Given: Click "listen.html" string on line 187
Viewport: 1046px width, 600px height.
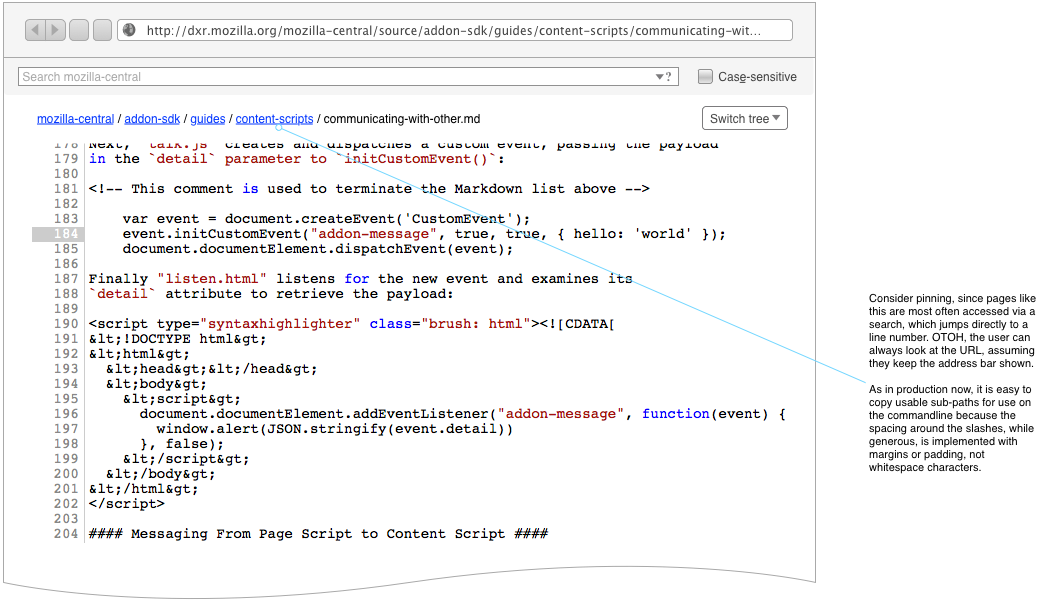Looking at the screenshot, I should click(x=212, y=279).
